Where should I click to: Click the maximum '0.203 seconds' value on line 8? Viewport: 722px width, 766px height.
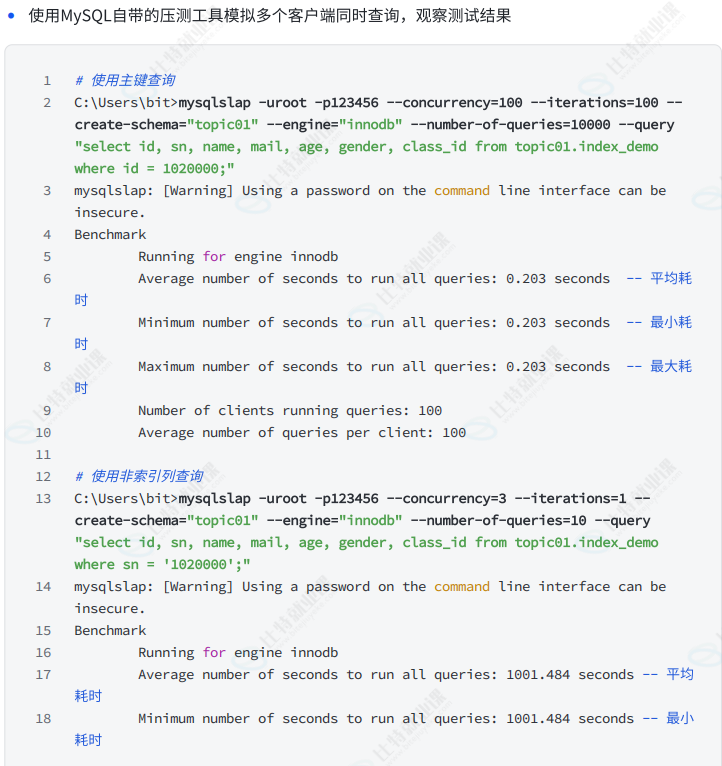558,366
